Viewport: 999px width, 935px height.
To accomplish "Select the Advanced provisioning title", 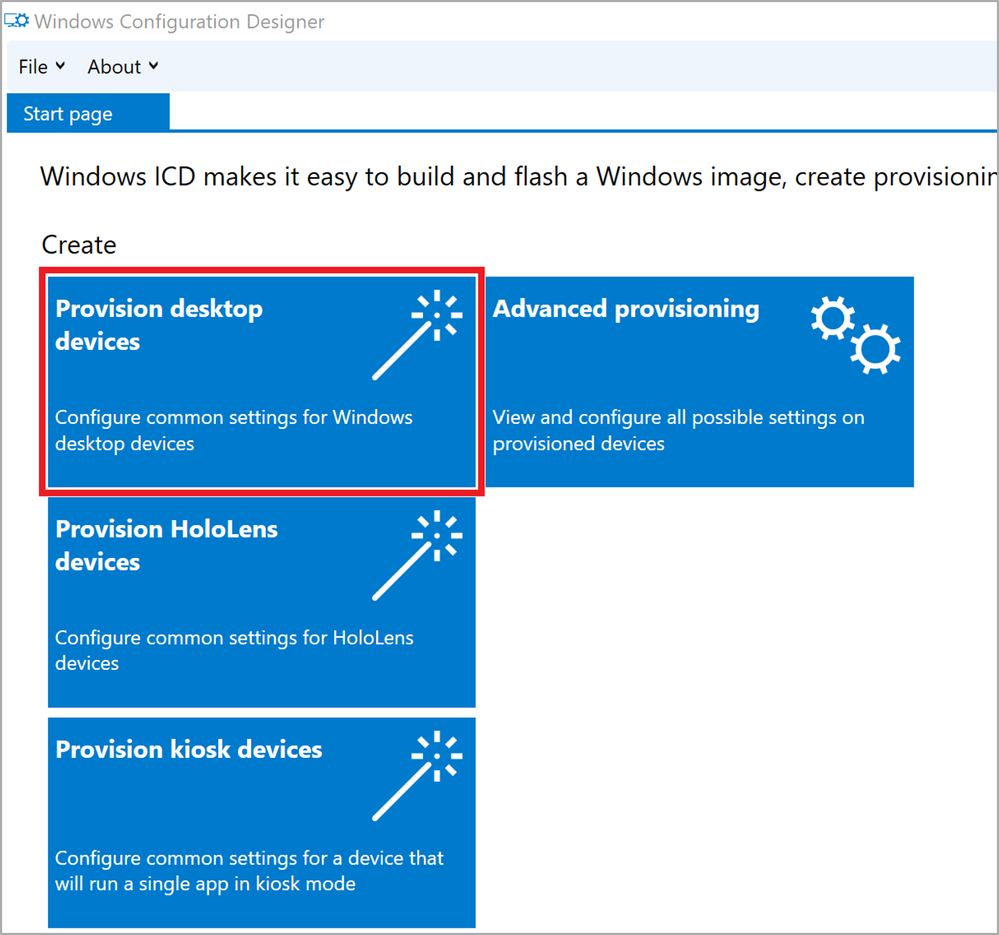I will (x=626, y=309).
